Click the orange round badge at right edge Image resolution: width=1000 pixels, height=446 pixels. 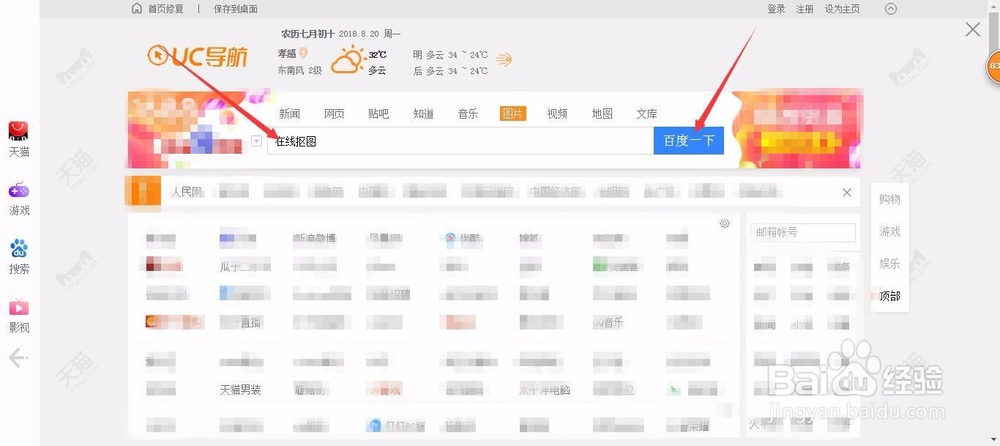pyautogui.click(x=993, y=66)
